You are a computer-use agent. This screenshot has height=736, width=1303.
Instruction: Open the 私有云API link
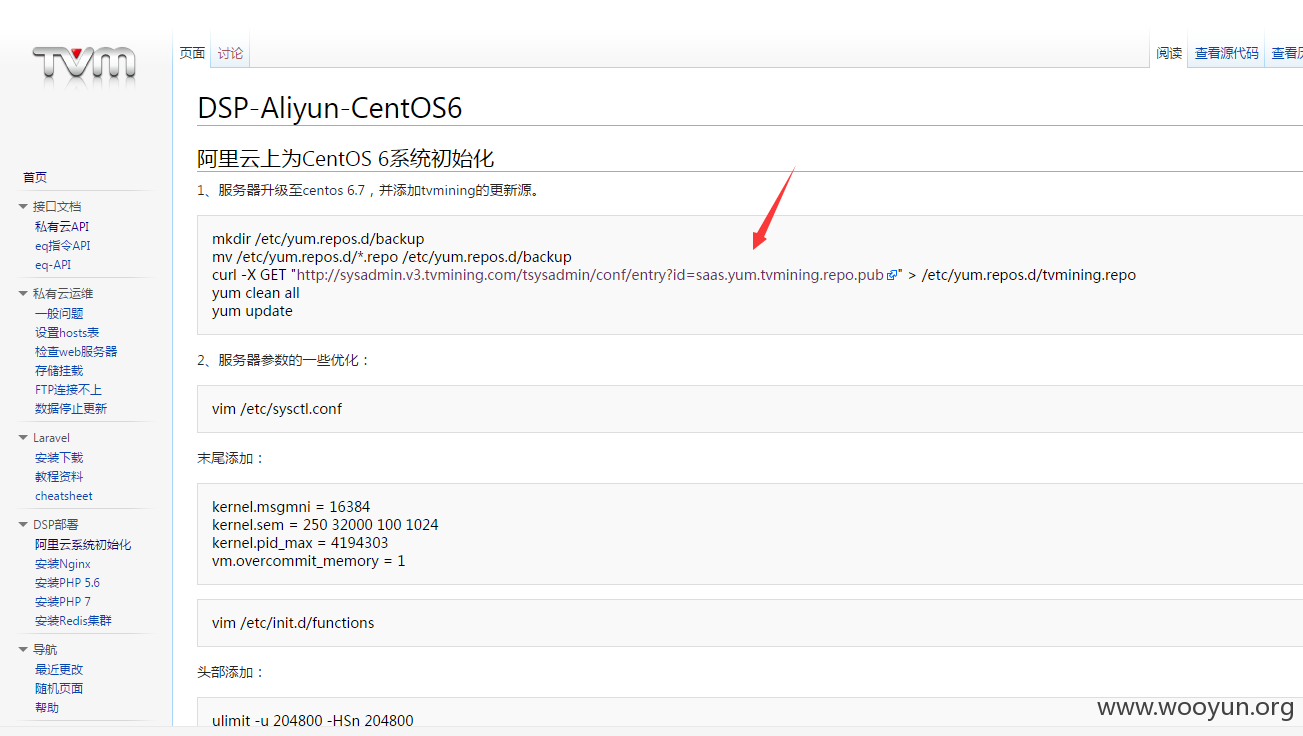point(62,227)
